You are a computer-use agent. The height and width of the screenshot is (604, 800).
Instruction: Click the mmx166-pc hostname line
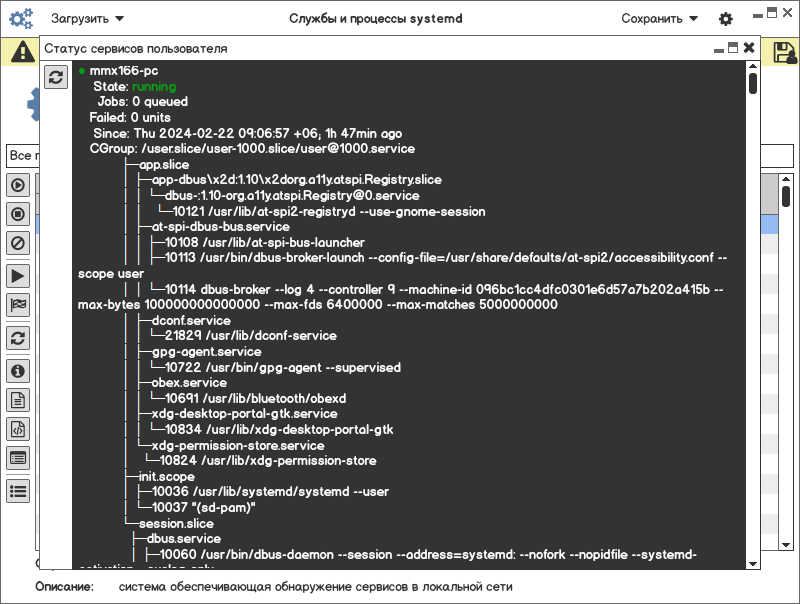click(123, 71)
